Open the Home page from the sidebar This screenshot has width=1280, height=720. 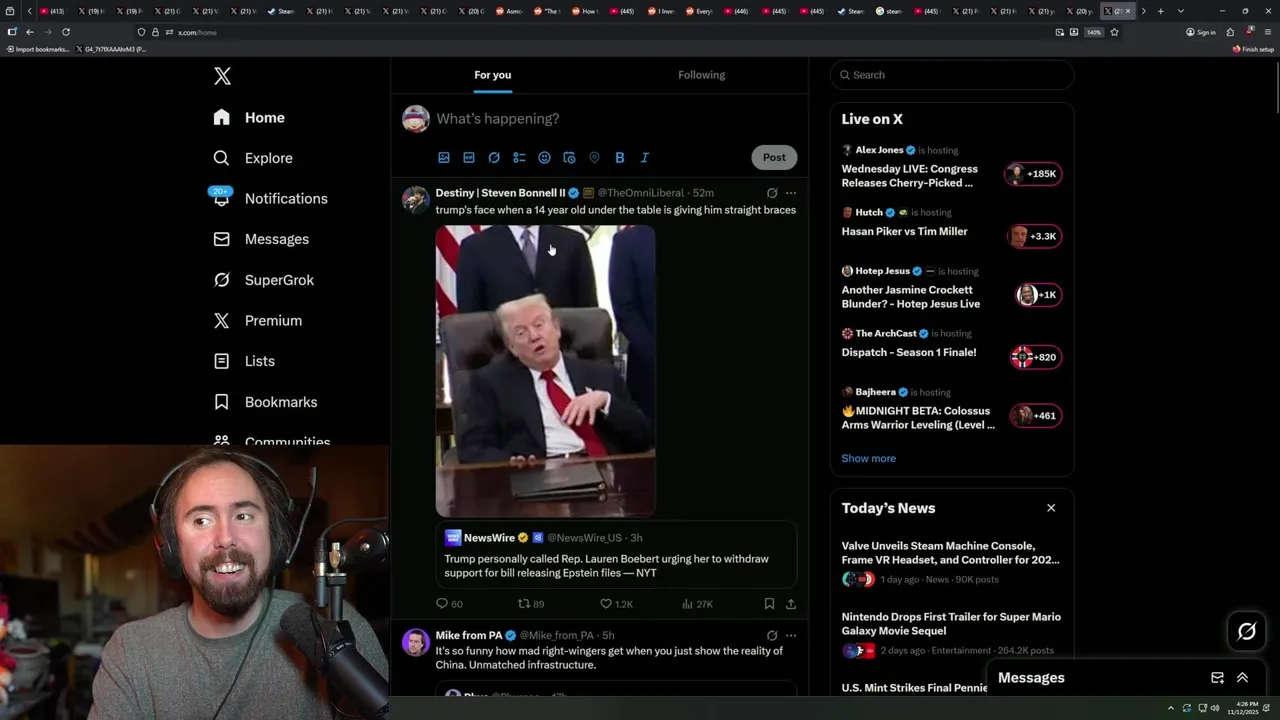click(249, 117)
